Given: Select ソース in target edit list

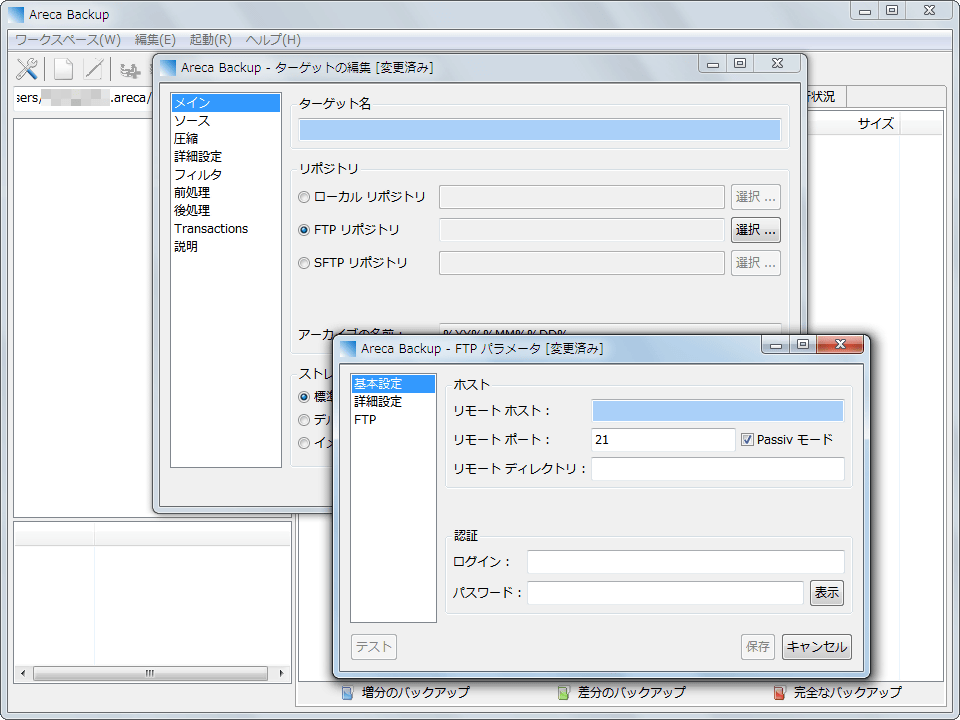Looking at the screenshot, I should point(226,121).
